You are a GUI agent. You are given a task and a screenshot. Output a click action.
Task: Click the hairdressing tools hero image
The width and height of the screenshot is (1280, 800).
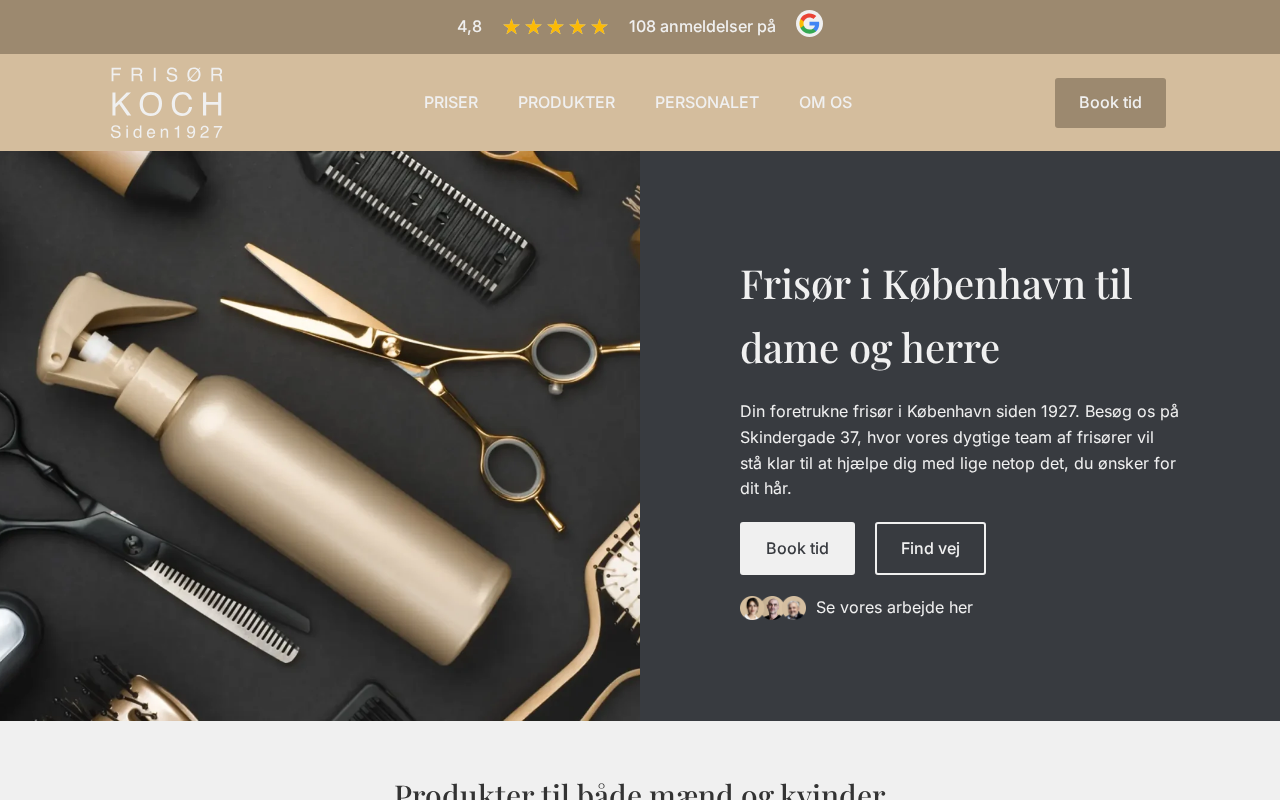(320, 436)
